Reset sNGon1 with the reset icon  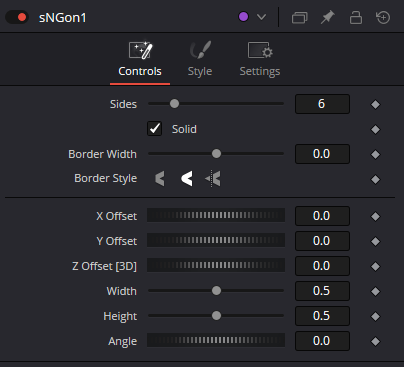[383, 17]
